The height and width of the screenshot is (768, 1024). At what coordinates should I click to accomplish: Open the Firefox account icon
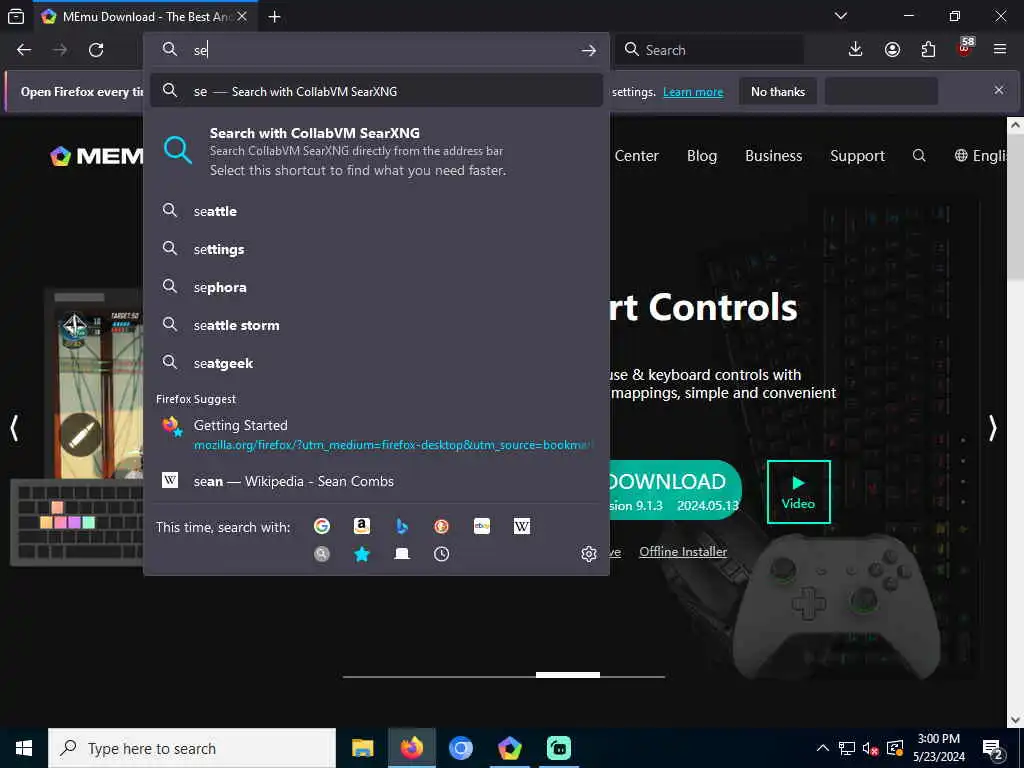(x=892, y=50)
